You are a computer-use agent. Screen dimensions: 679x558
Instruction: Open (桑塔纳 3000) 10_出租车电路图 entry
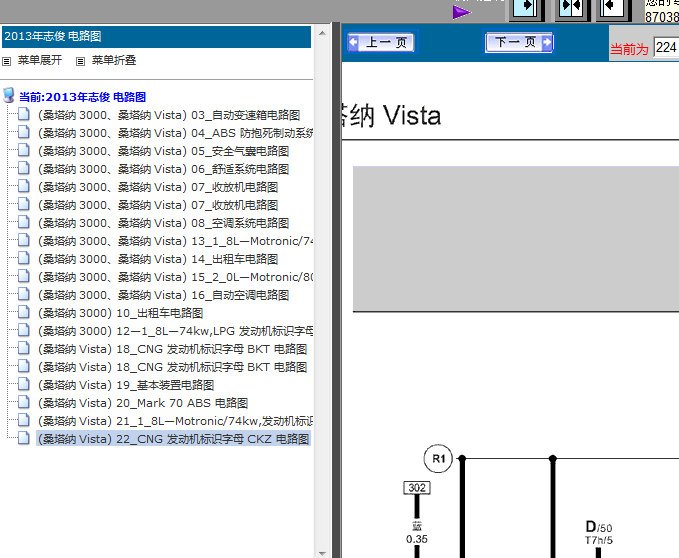(x=120, y=313)
